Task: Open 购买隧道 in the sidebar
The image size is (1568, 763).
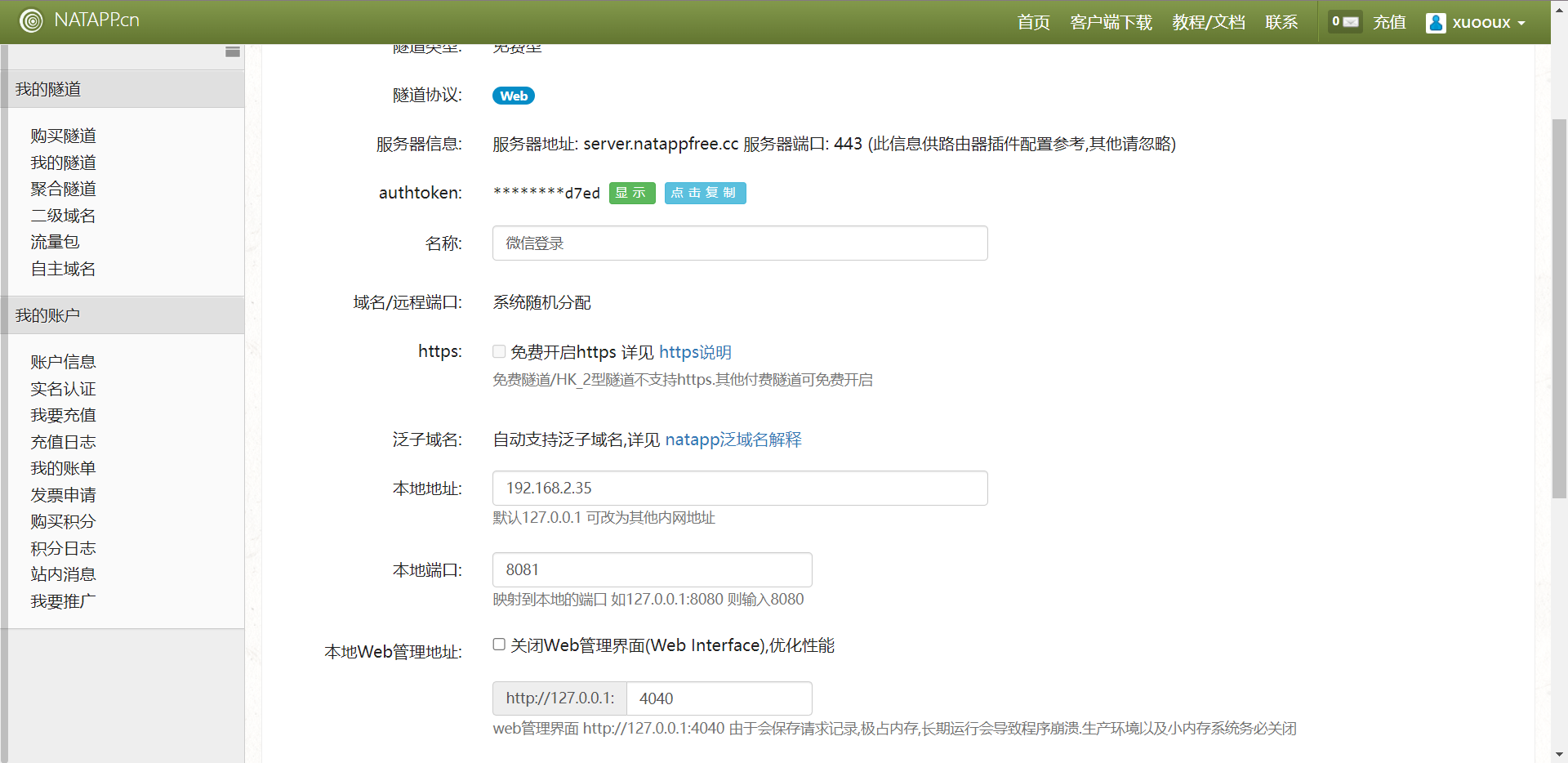Action: pyautogui.click(x=64, y=136)
